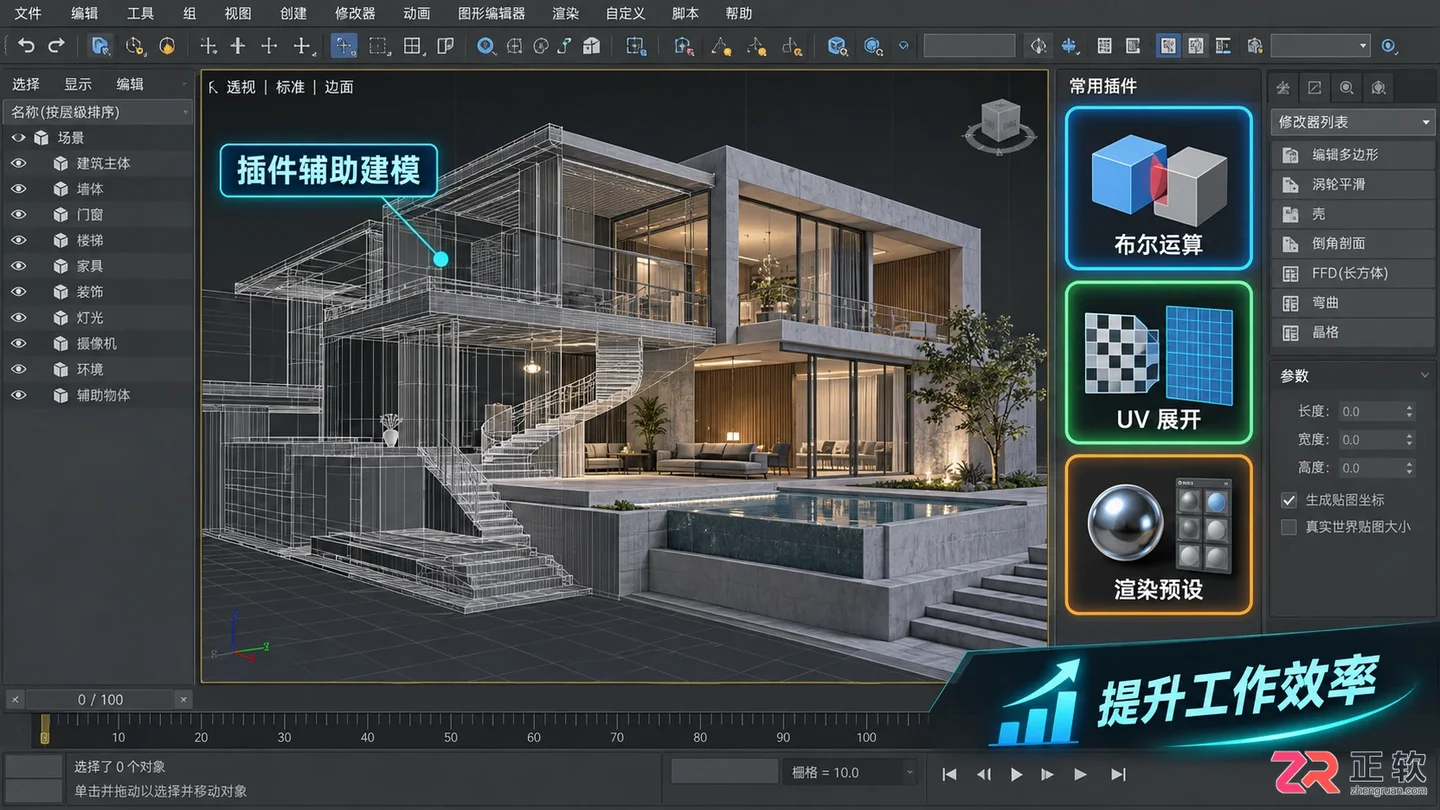Open the 图形编辑器 menu
Image resolution: width=1440 pixels, height=810 pixels.
click(x=491, y=14)
